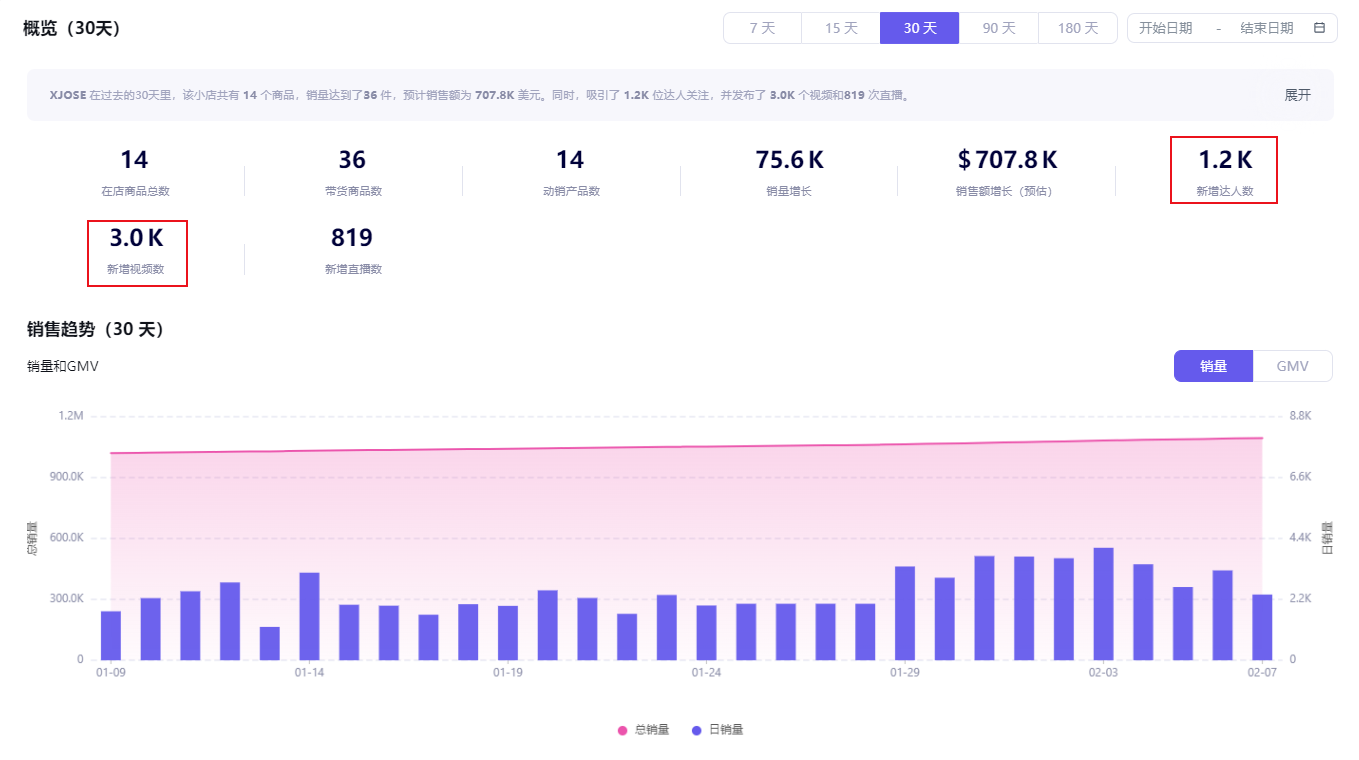Choose the 30 天 range tab
Image resolution: width=1359 pixels, height=760 pixels.
[919, 28]
